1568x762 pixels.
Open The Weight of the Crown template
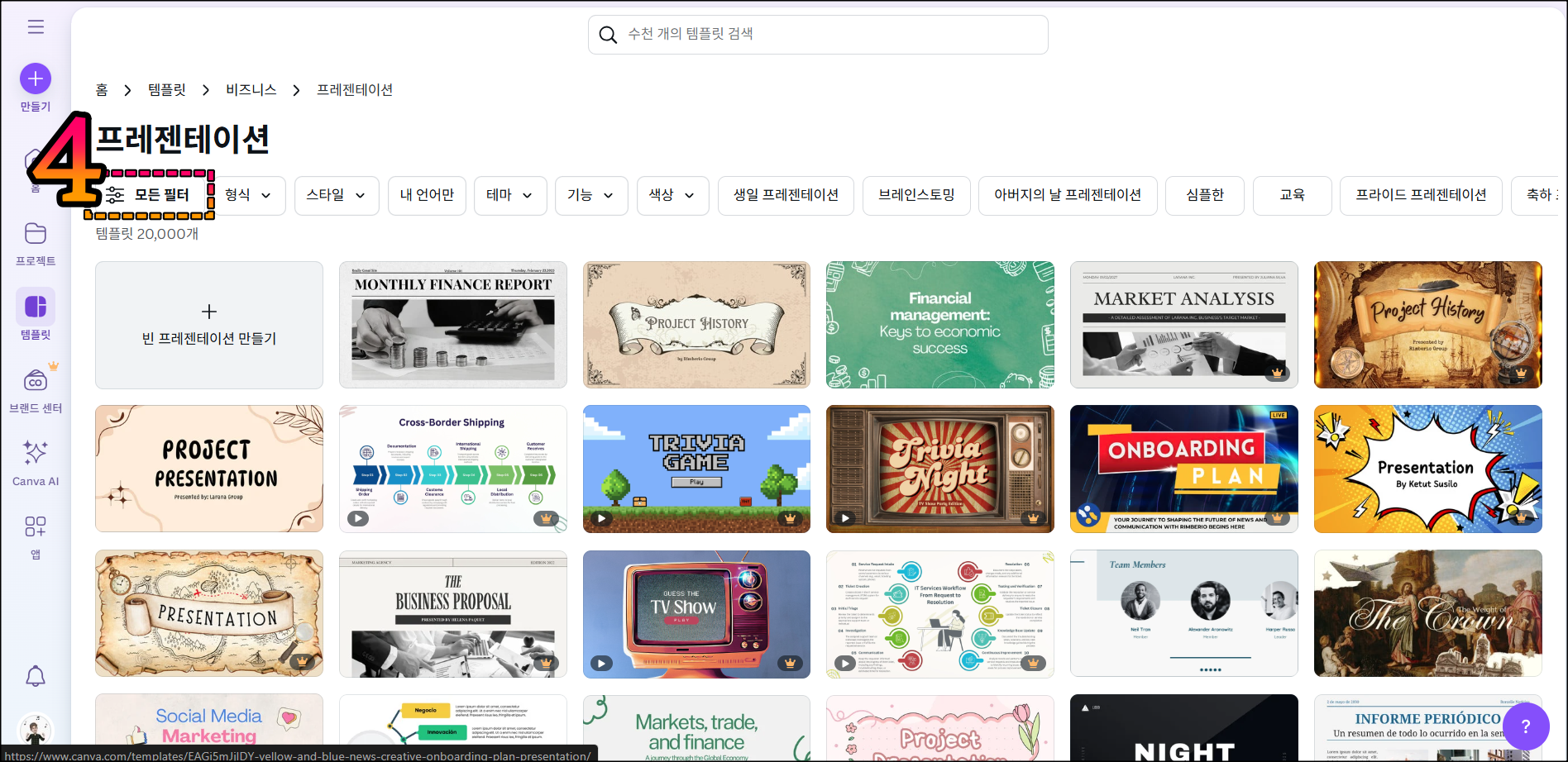[x=1428, y=614]
